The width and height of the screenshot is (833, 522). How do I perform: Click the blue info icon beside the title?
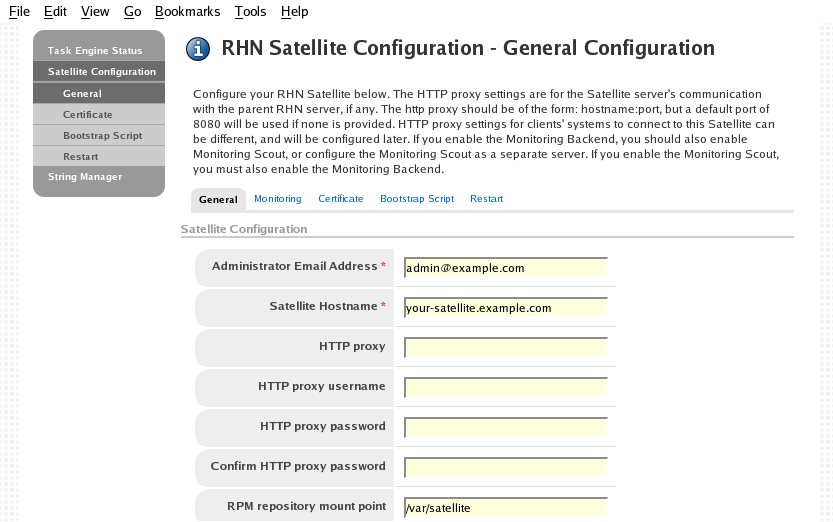click(199, 48)
